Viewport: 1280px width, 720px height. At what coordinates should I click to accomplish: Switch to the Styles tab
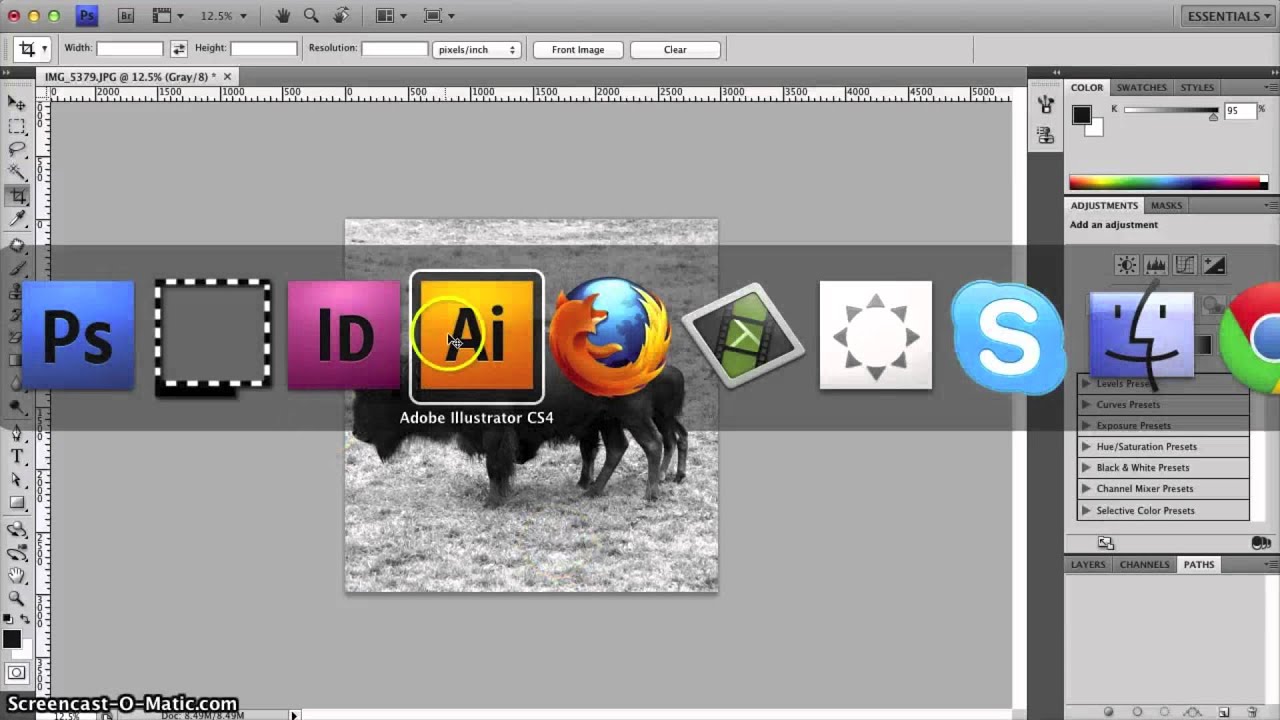[x=1197, y=88]
